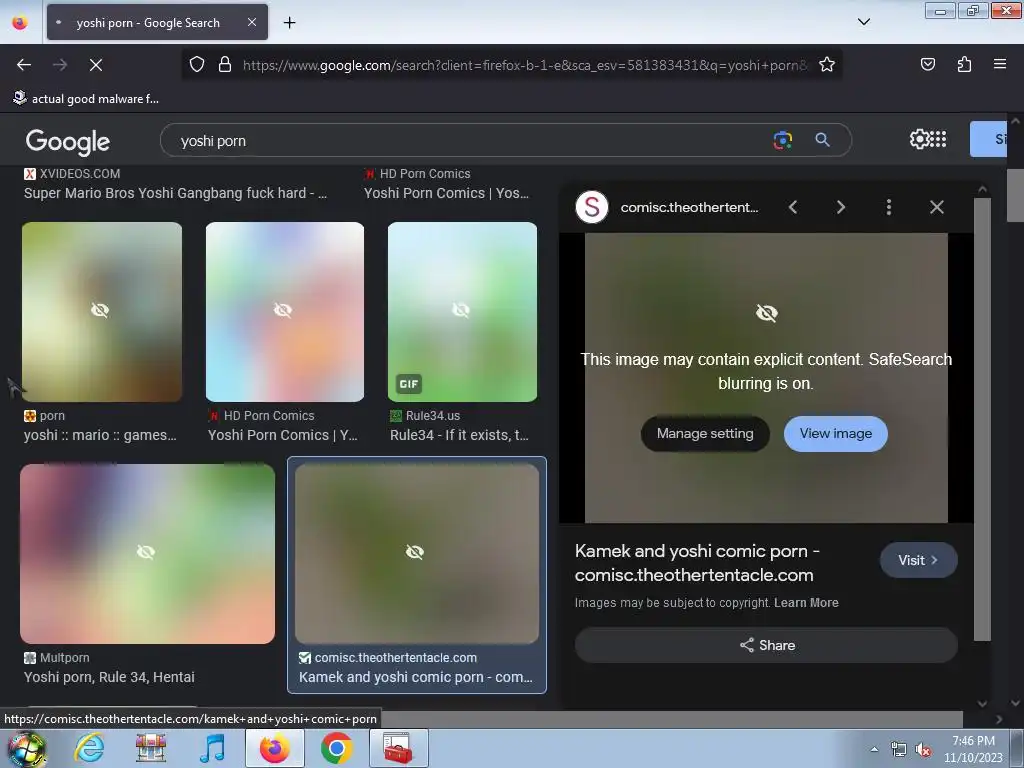This screenshot has height=768, width=1024.
Task: Open preview panel three-dot options menu
Action: coord(889,208)
